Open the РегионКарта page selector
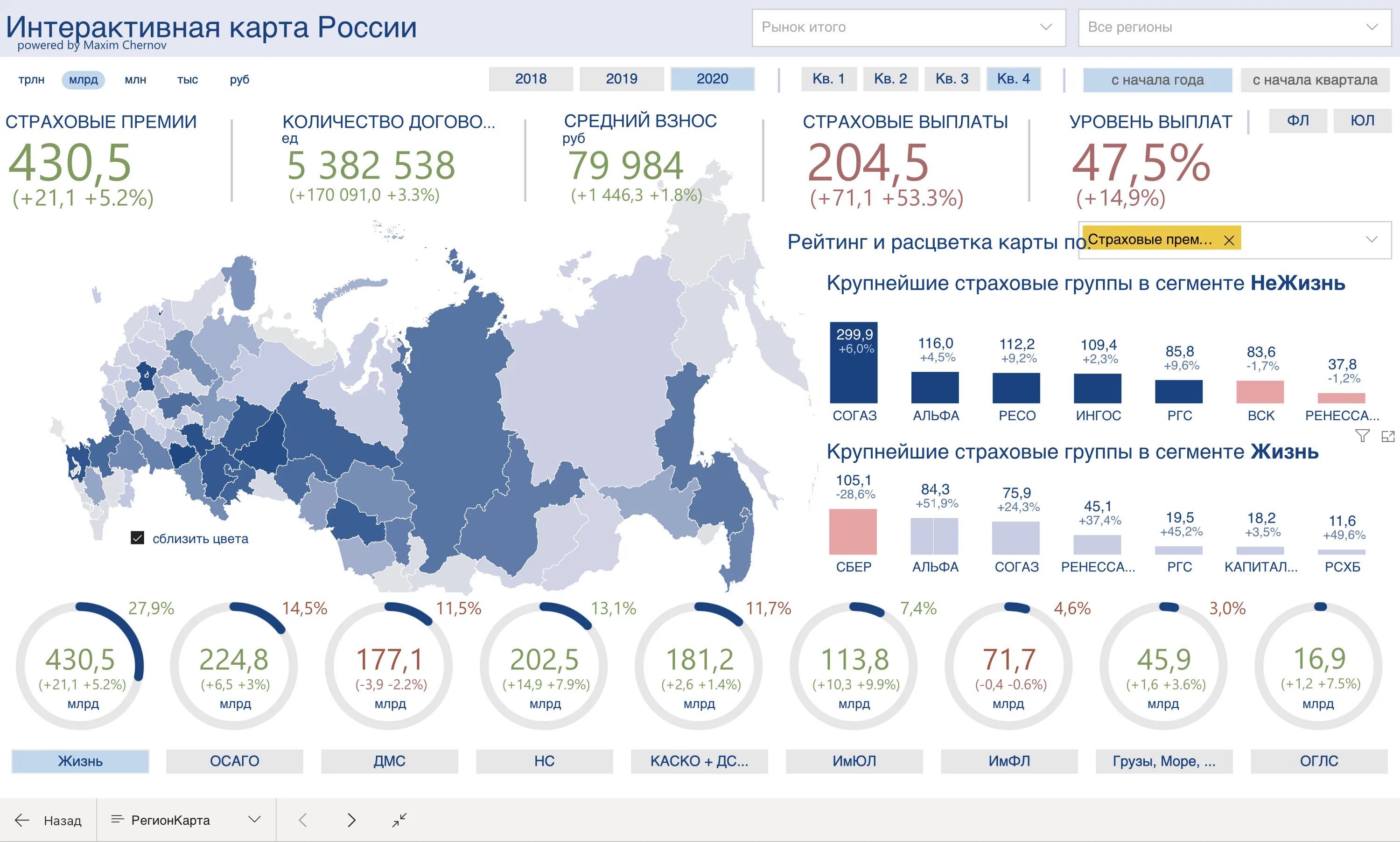The height and width of the screenshot is (842, 1400). click(x=187, y=820)
